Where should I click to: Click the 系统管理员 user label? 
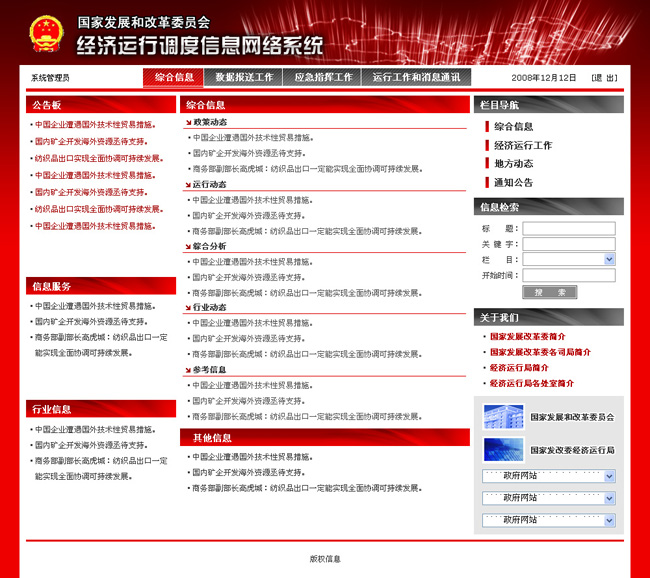tap(50, 78)
